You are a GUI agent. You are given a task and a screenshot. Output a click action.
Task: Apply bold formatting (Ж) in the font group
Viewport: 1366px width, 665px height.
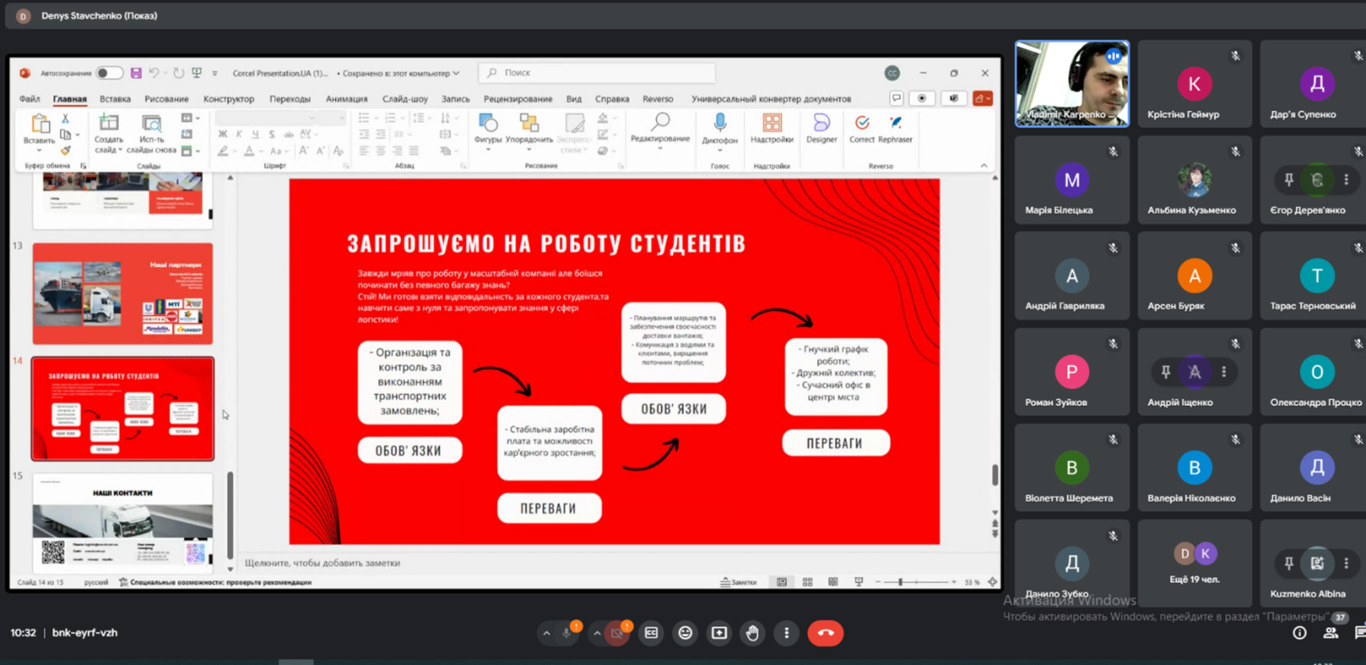[224, 134]
